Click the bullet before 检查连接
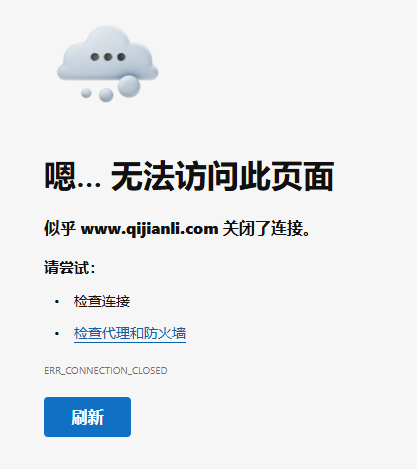Image resolution: width=417 pixels, height=469 pixels. pos(57,302)
